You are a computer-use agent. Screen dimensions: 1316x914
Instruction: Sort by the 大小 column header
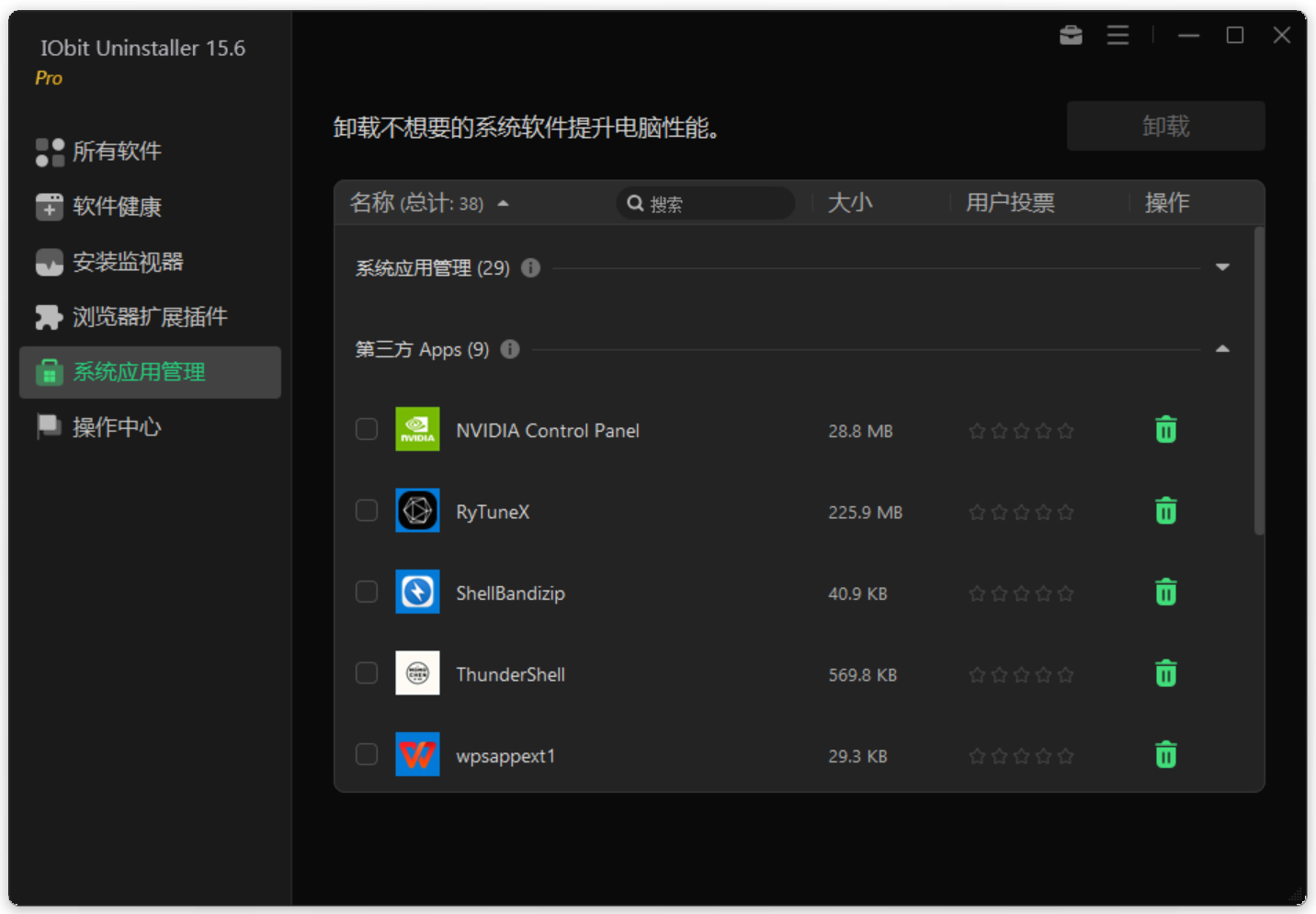[x=850, y=203]
